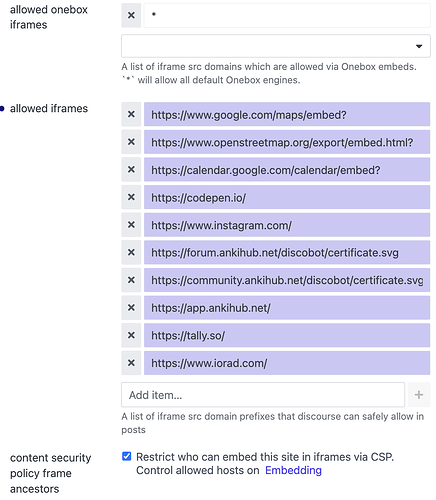Delete the www.instagram.com iframe entry
Image resolution: width=436 pixels, height=500 pixels.
click(x=131, y=225)
